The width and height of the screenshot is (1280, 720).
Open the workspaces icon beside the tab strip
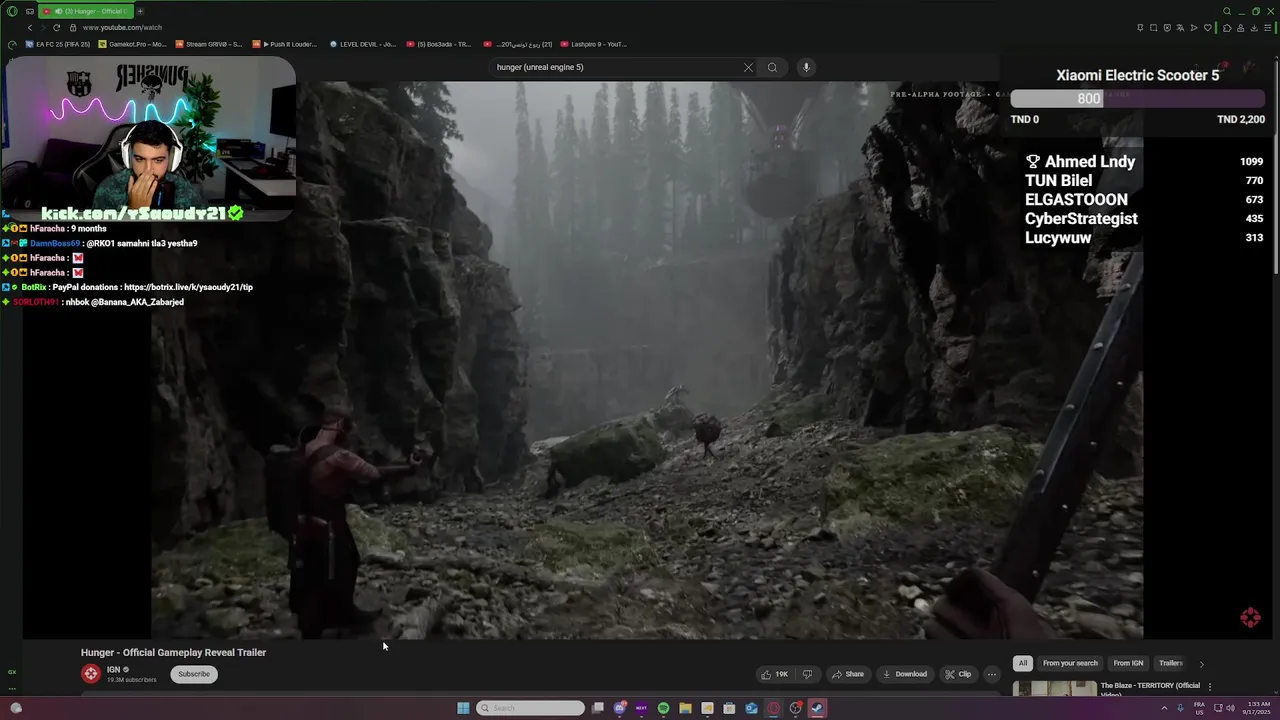point(30,11)
